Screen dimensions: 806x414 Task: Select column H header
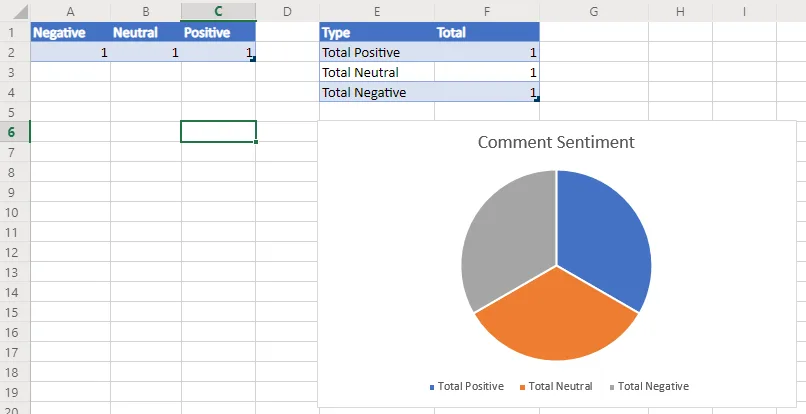coord(680,11)
